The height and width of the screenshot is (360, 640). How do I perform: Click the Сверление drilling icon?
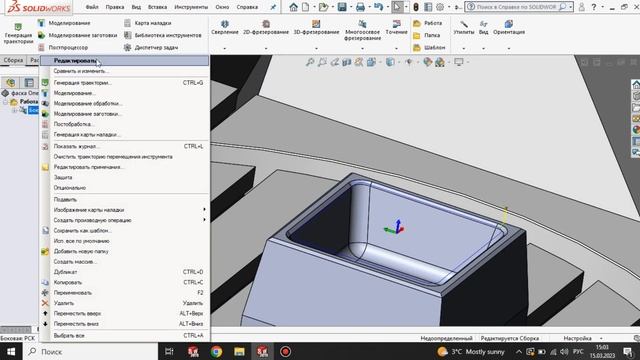(224, 24)
